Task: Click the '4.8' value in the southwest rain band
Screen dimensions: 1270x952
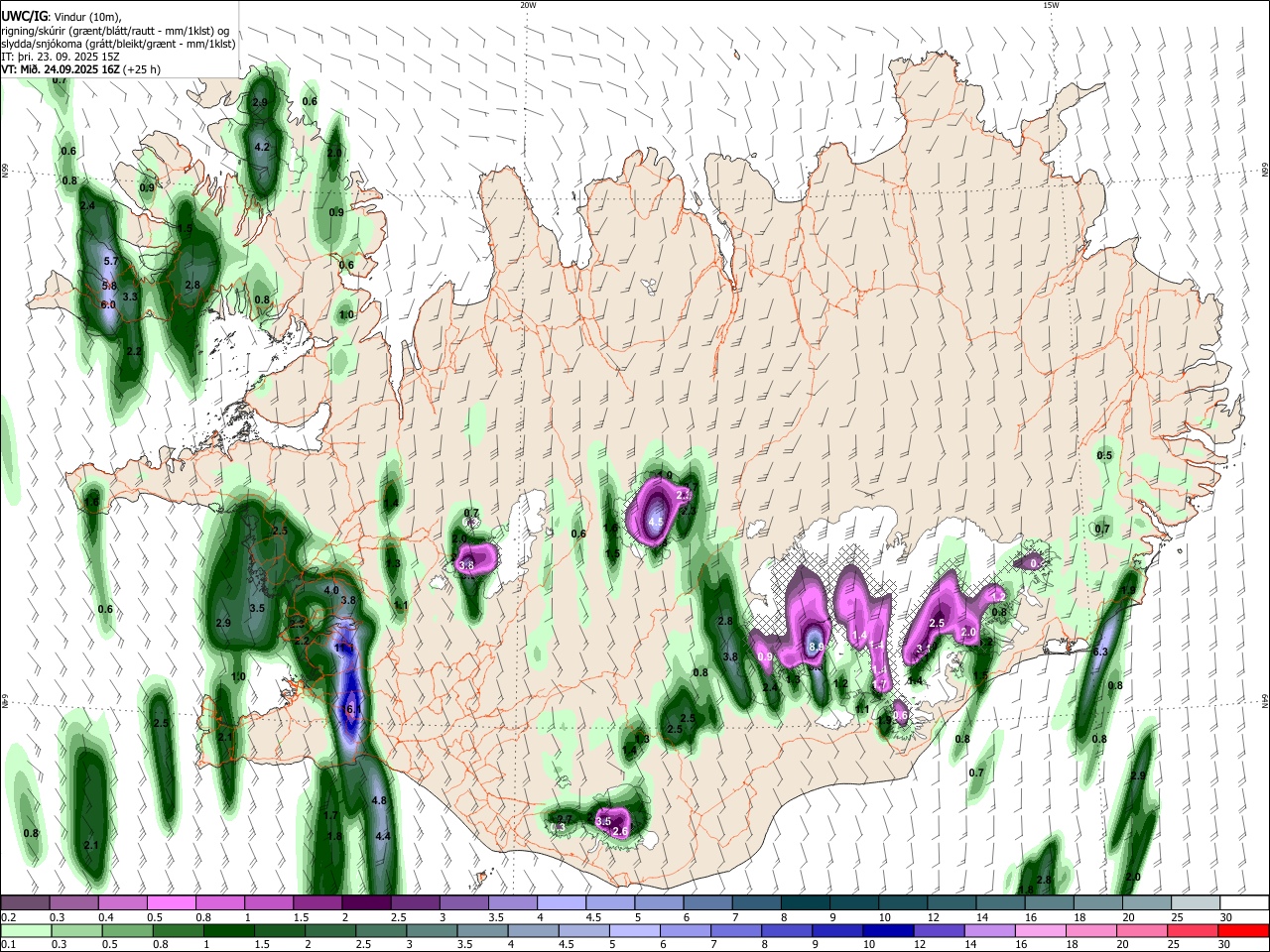Action: (x=378, y=800)
